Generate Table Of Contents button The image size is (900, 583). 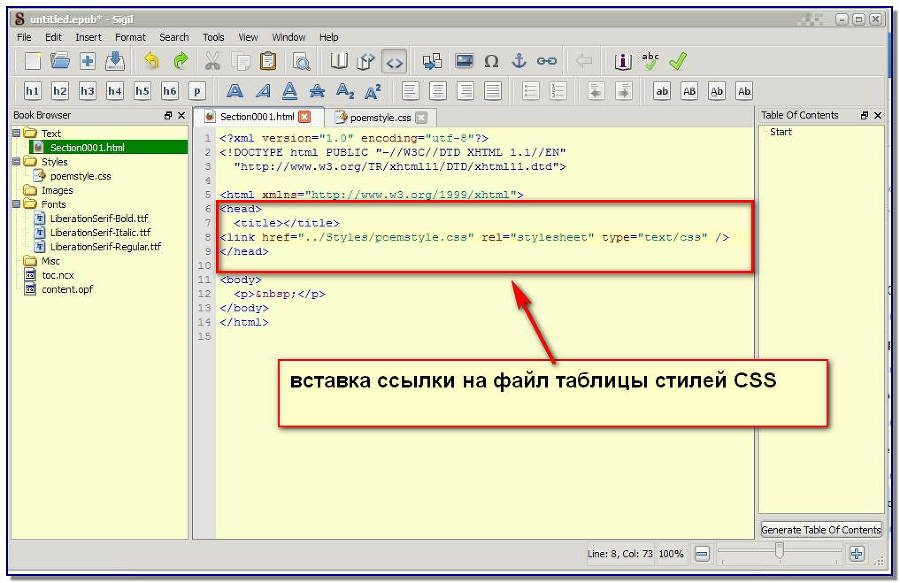821,530
